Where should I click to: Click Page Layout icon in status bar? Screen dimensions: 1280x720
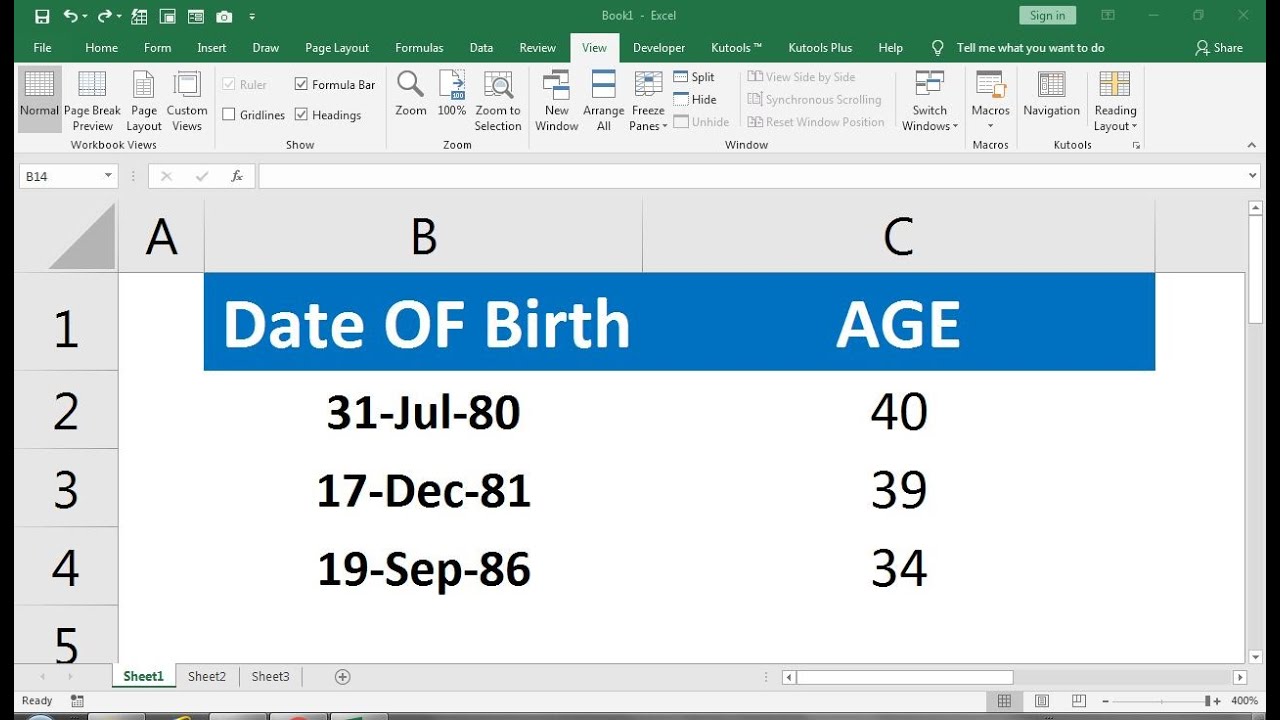1042,701
